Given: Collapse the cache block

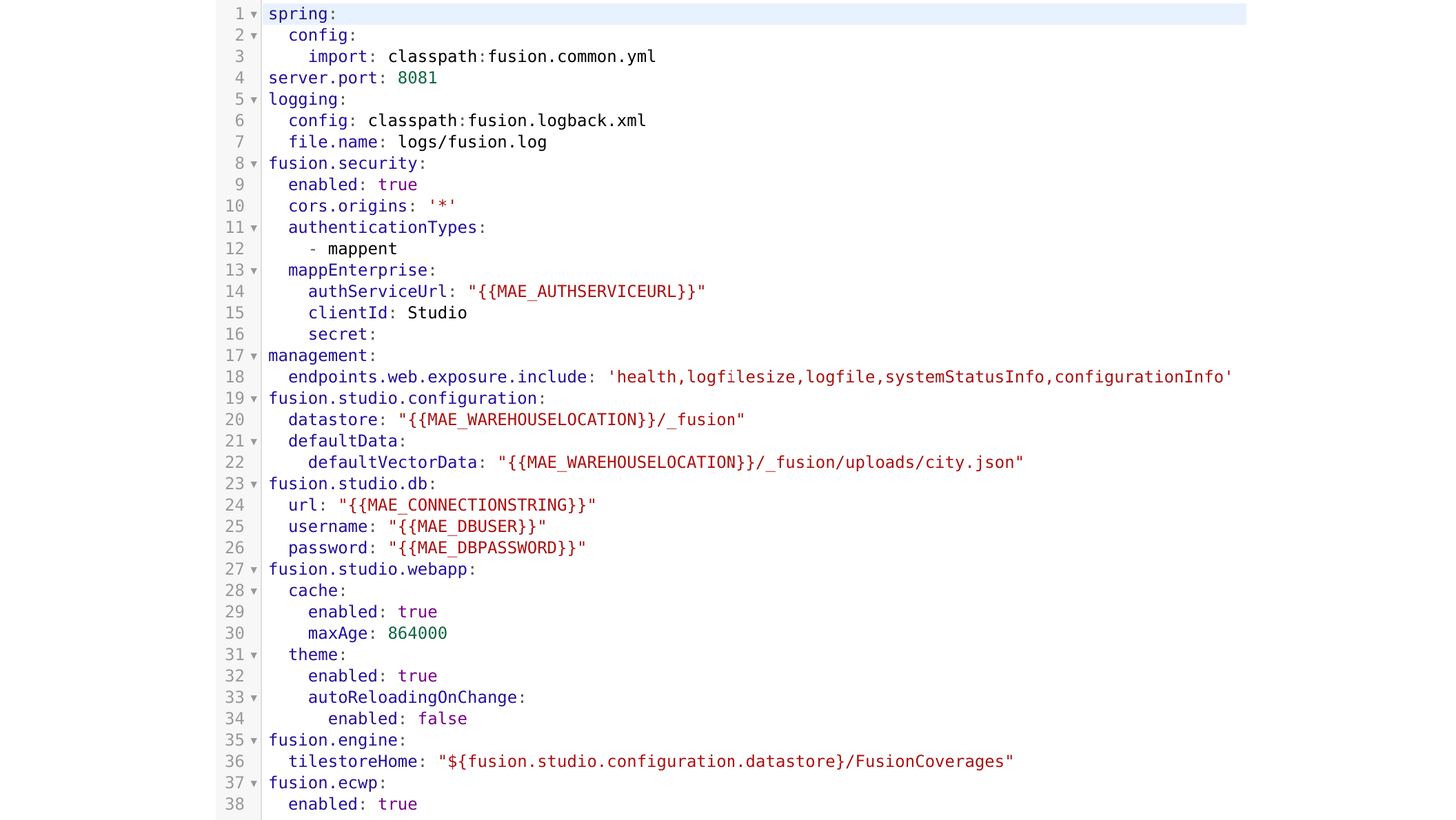Looking at the screenshot, I should [254, 591].
